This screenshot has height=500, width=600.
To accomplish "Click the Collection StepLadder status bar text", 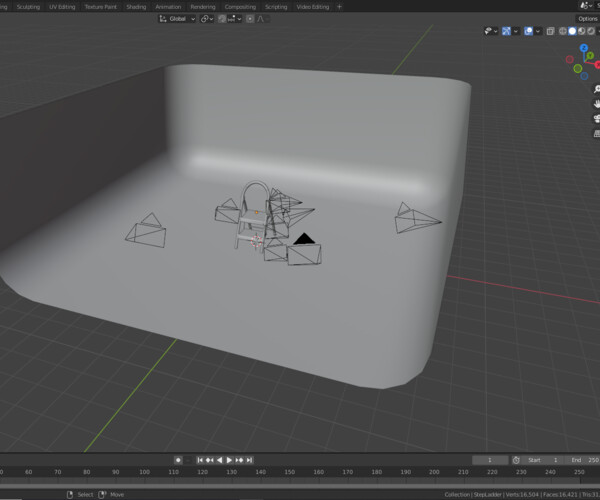I will coord(472,495).
